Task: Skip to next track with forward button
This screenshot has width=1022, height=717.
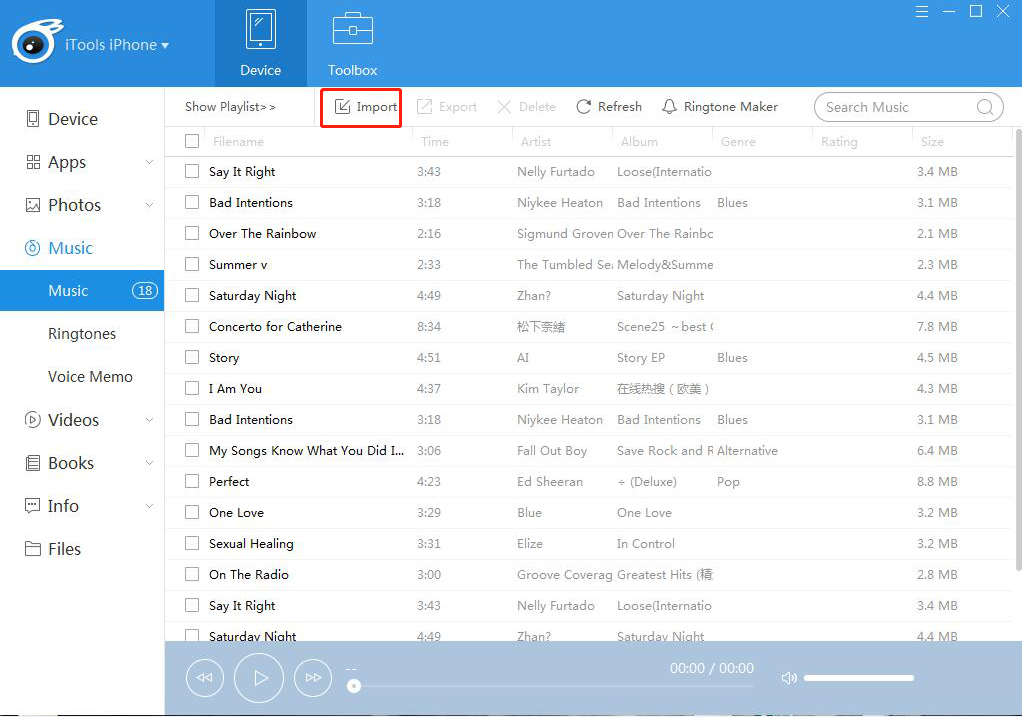Action: pyautogui.click(x=313, y=678)
